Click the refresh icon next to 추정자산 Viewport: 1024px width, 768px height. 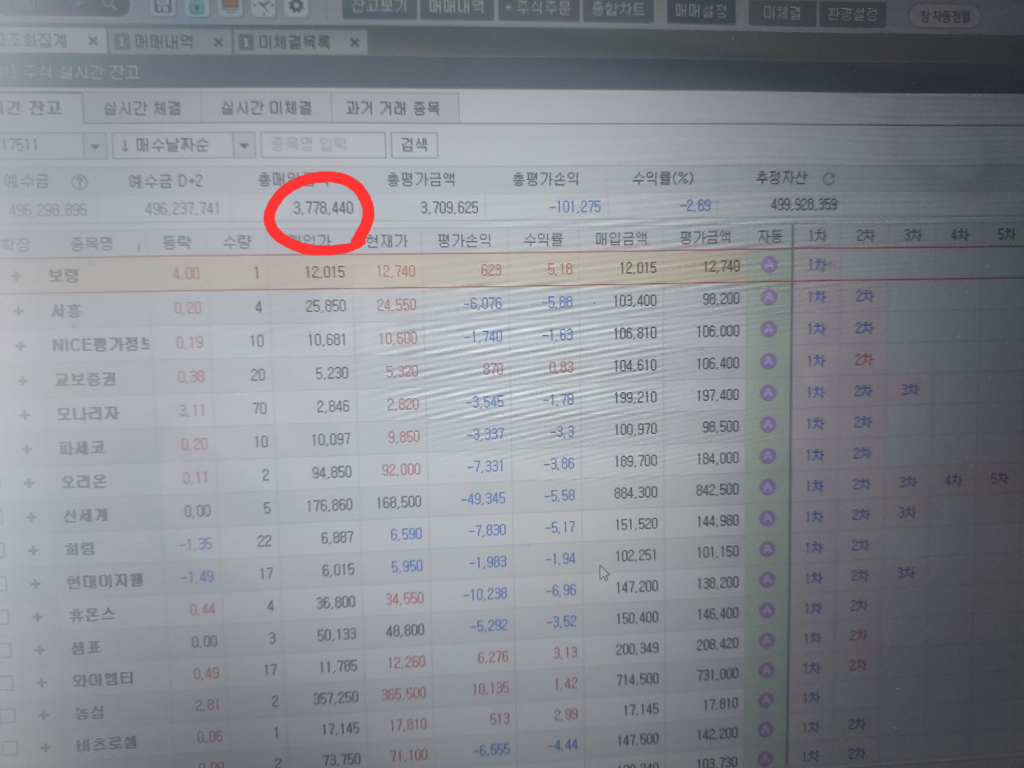(x=828, y=180)
